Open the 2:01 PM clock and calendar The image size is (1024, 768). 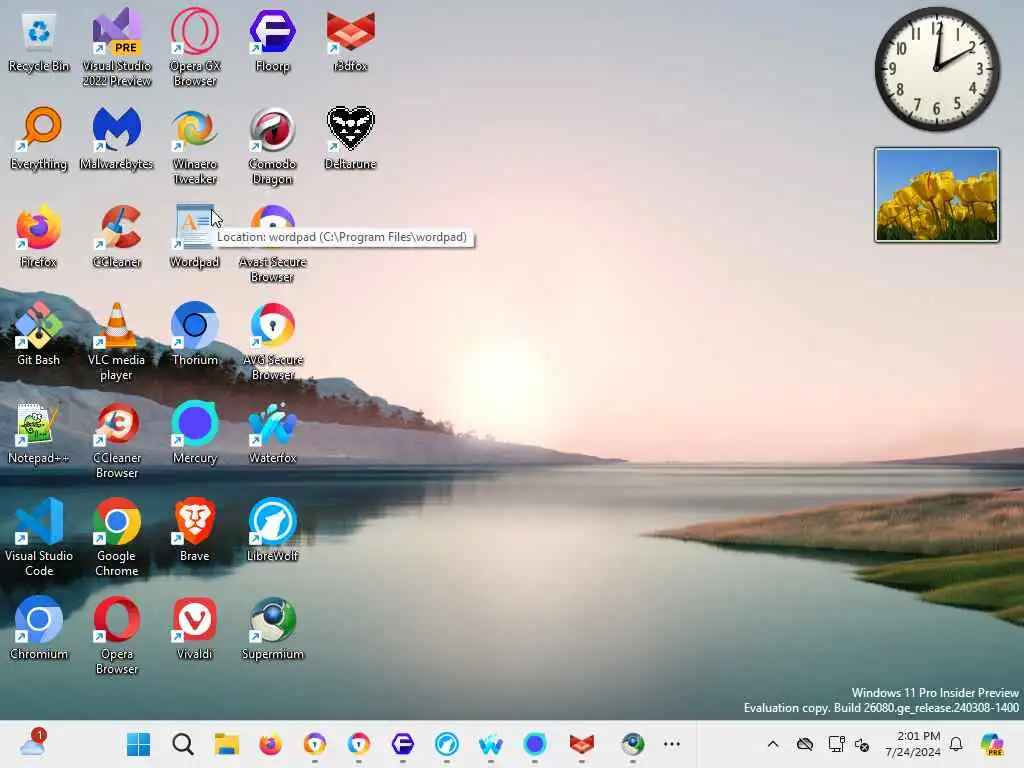(x=913, y=744)
